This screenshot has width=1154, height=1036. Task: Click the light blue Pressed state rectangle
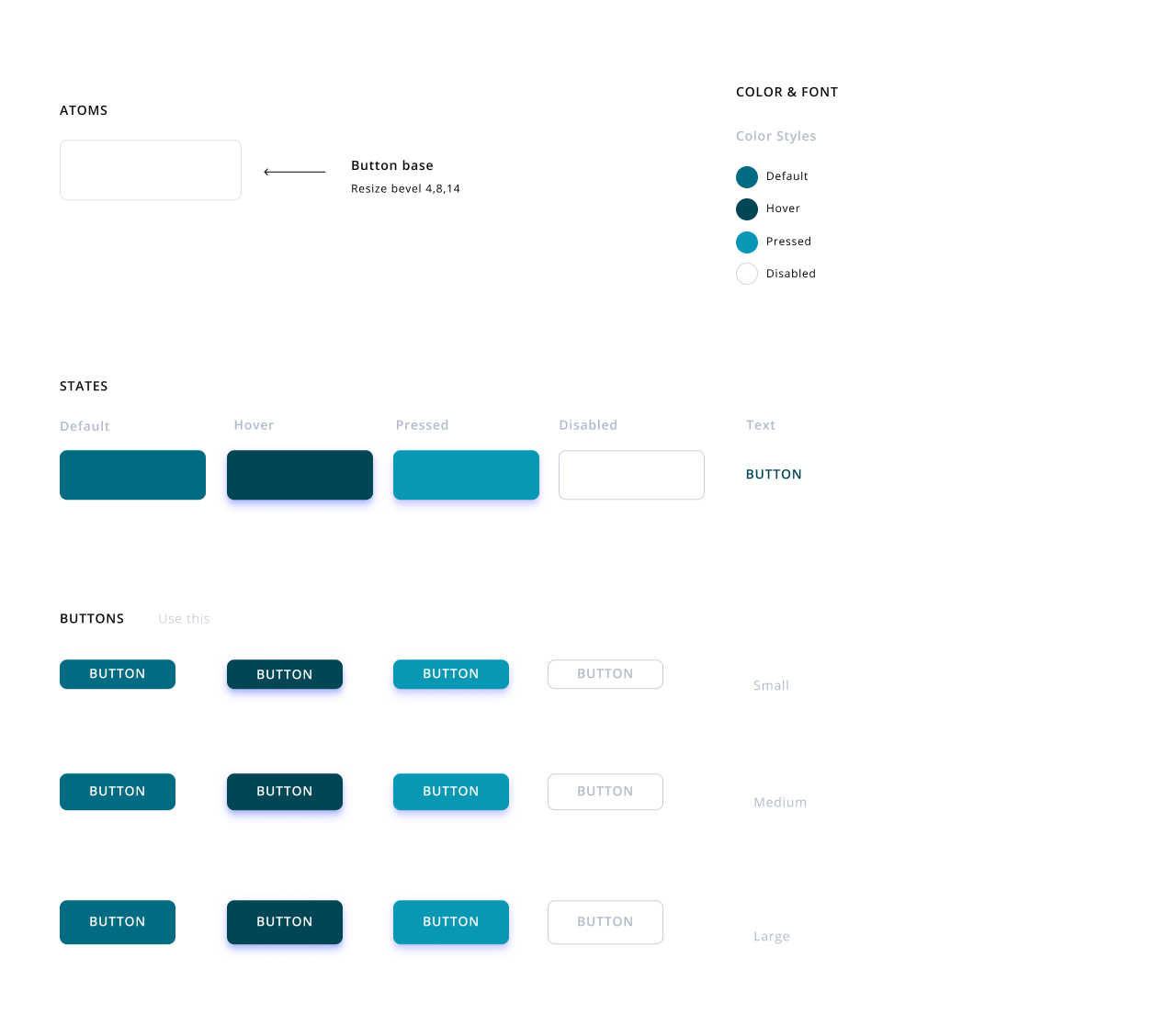[466, 475]
